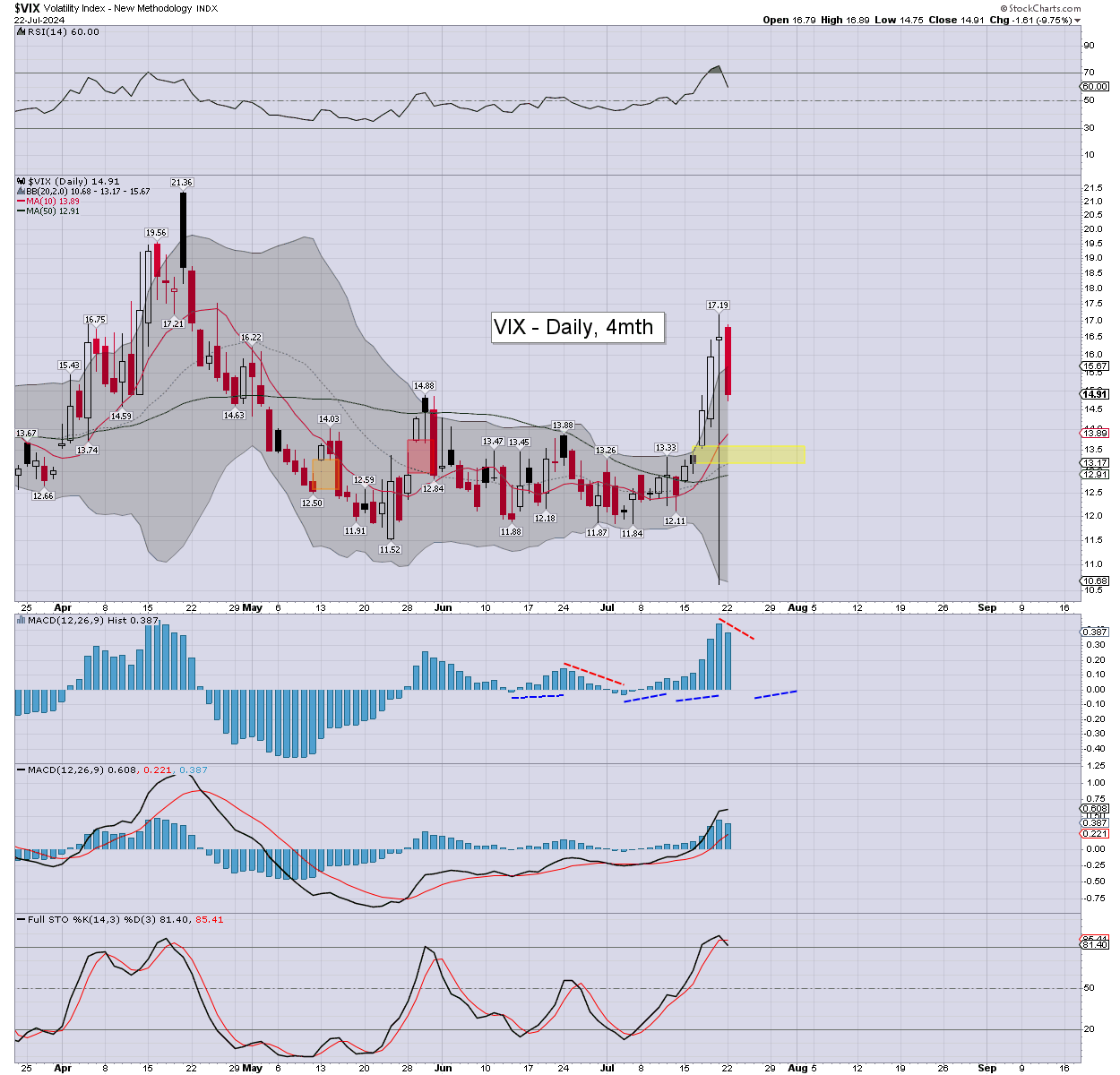
Task: Click the orange shaded box near May 13
Action: pos(323,475)
